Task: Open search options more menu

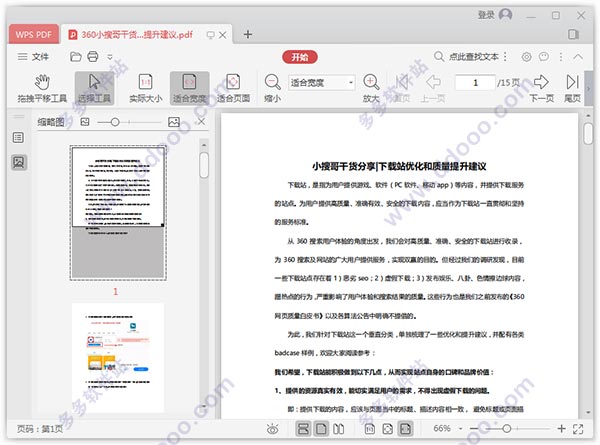Action: click(505, 57)
